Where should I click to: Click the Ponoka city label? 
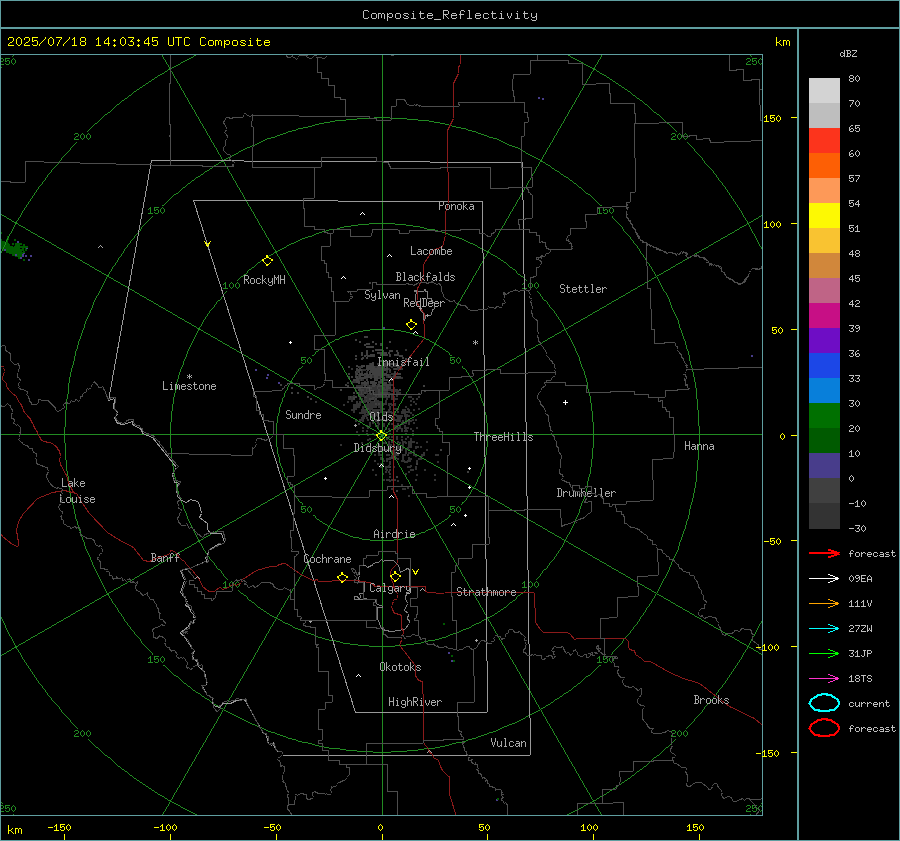click(x=456, y=206)
